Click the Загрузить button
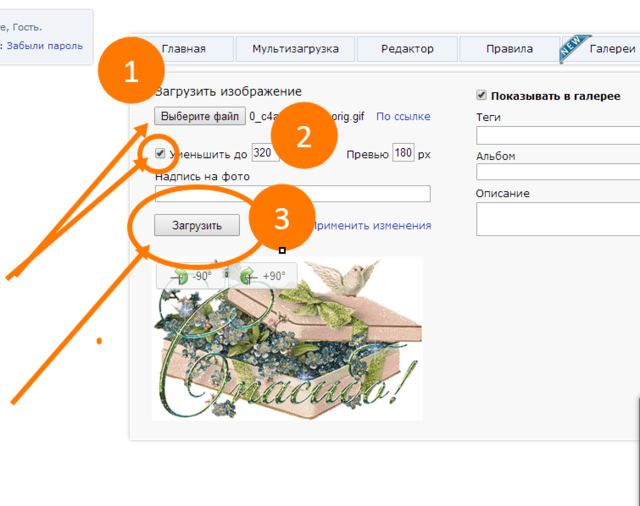This screenshot has width=640, height=506. pyautogui.click(x=197, y=225)
